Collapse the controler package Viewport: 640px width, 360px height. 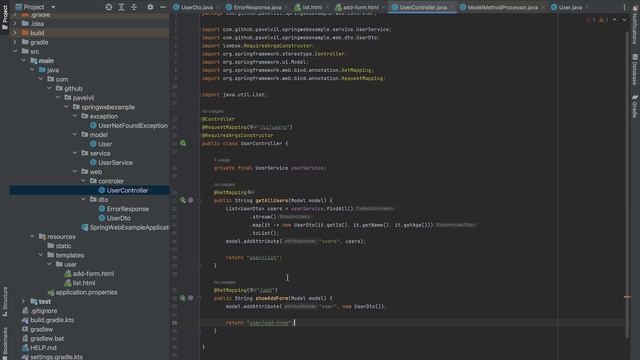coord(84,181)
